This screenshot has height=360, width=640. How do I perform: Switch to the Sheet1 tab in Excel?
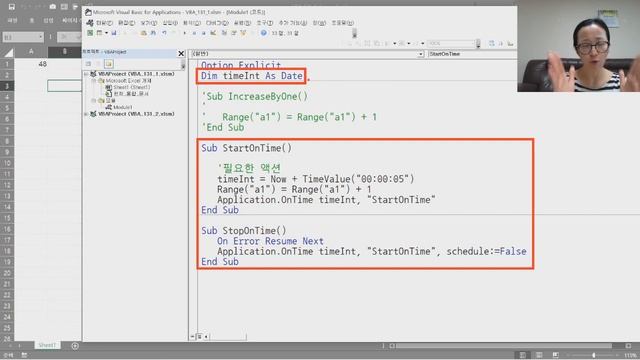[47, 345]
